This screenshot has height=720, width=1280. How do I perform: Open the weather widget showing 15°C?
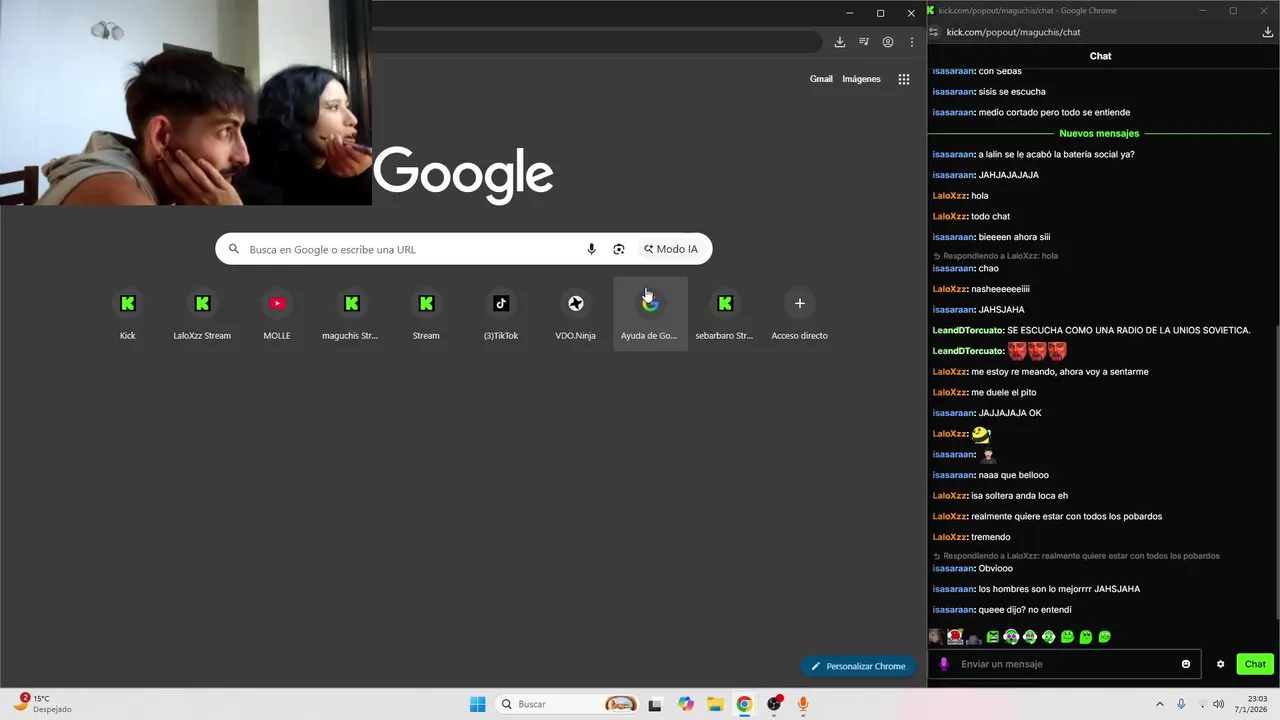click(x=42, y=704)
